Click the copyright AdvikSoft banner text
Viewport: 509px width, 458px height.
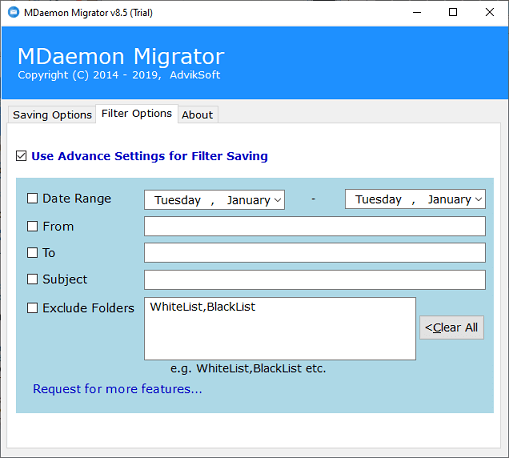(x=119, y=75)
